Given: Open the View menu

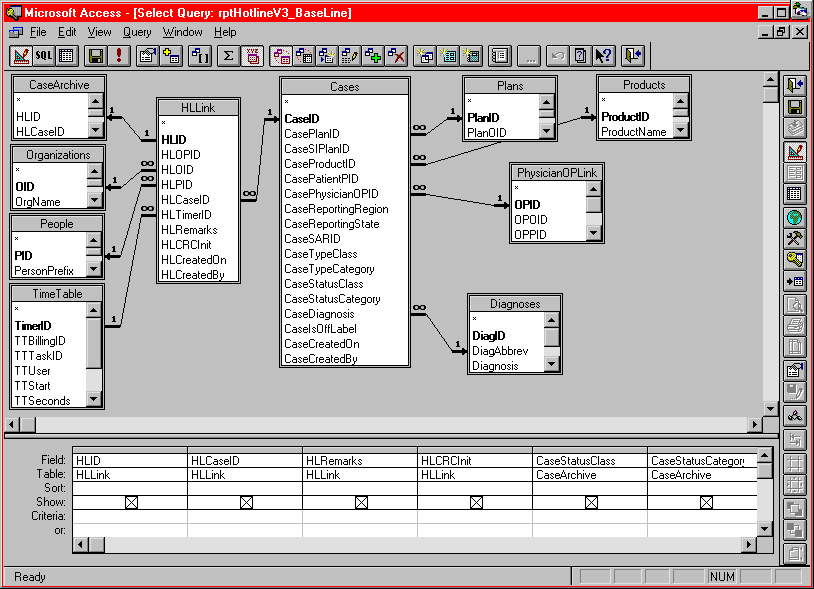Looking at the screenshot, I should [99, 32].
